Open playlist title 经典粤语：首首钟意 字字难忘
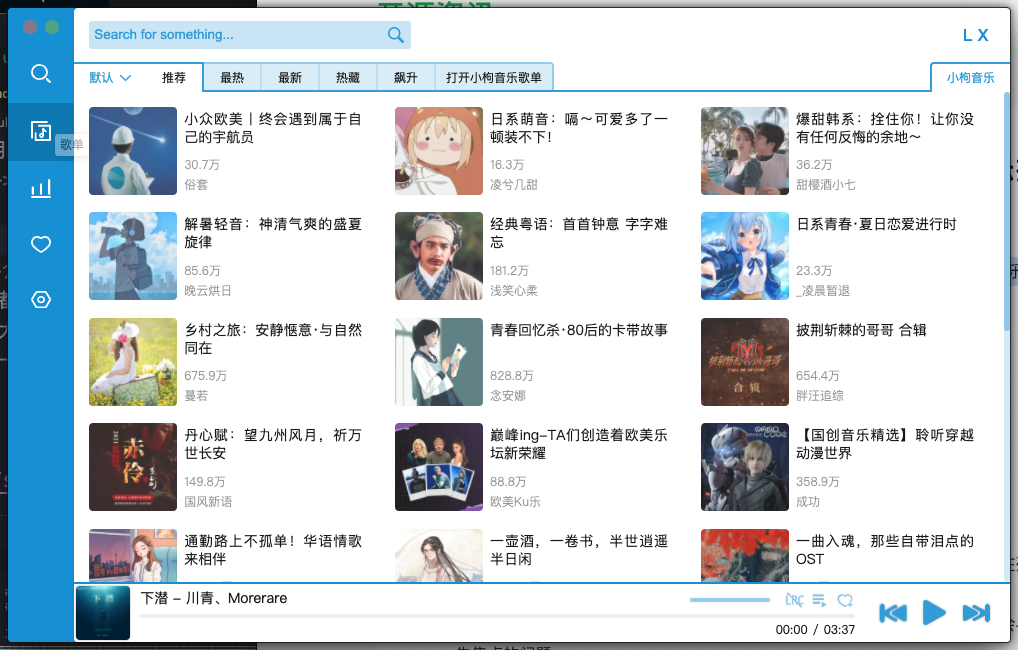This screenshot has height=650, width=1018. coord(578,233)
